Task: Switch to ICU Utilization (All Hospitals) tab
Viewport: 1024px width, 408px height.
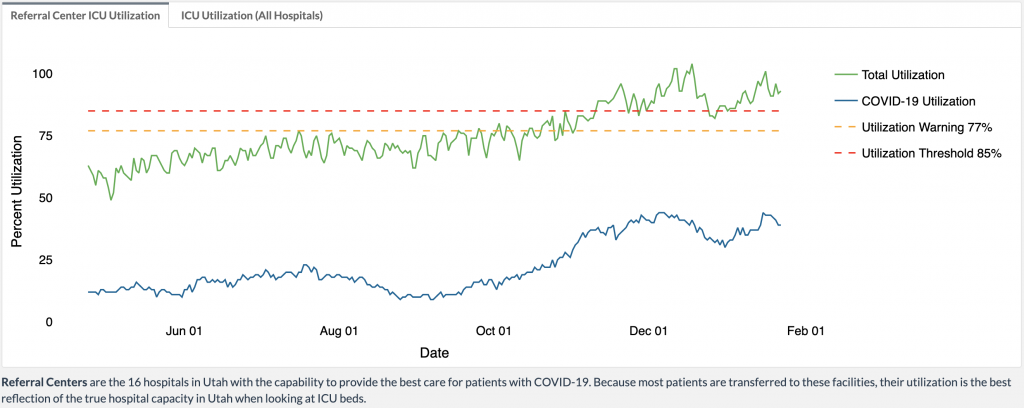Action: point(252,17)
